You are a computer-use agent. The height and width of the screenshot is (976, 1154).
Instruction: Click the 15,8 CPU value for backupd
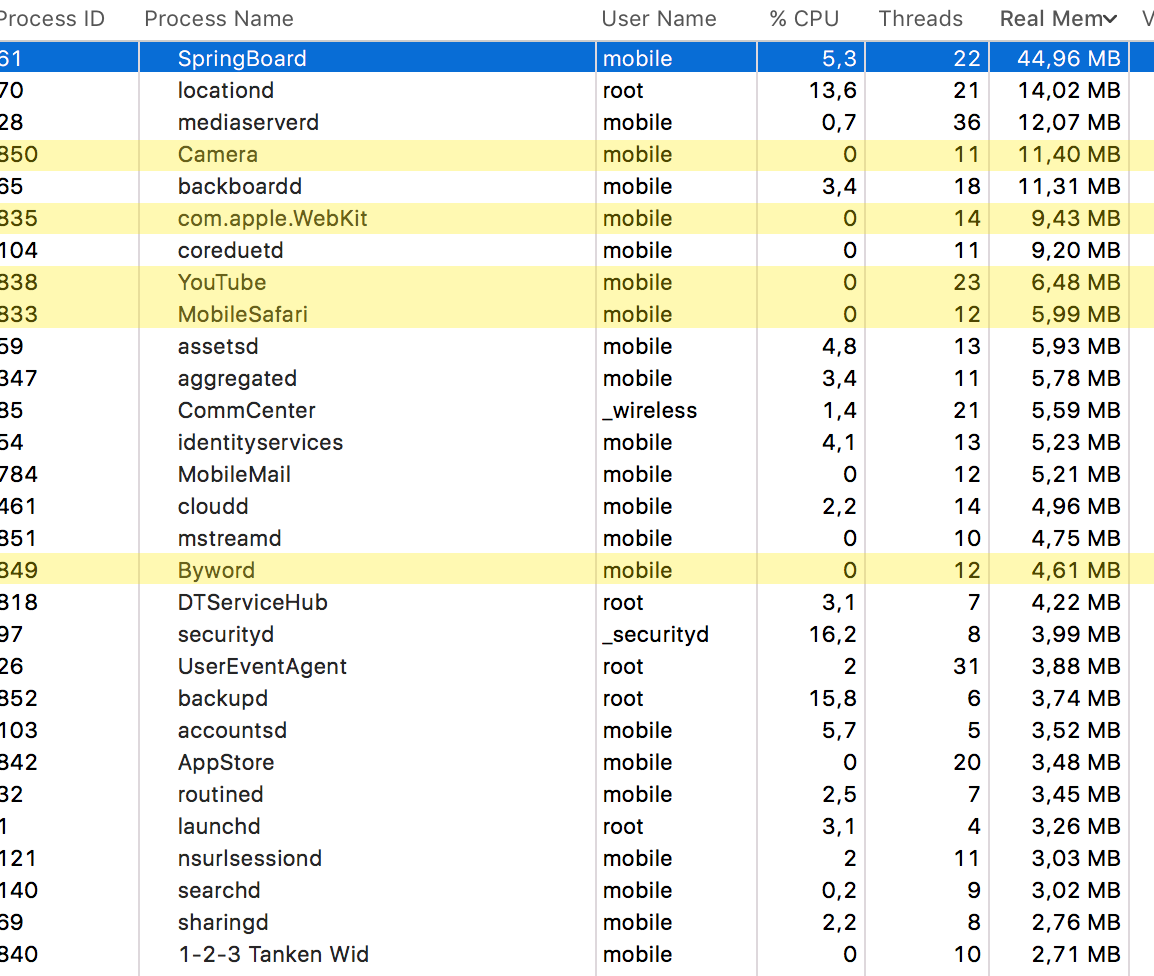point(832,699)
